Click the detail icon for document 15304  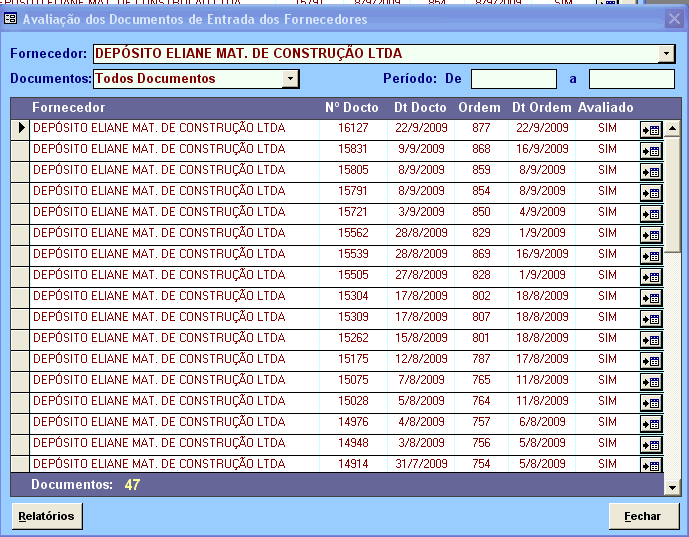pyautogui.click(x=651, y=297)
